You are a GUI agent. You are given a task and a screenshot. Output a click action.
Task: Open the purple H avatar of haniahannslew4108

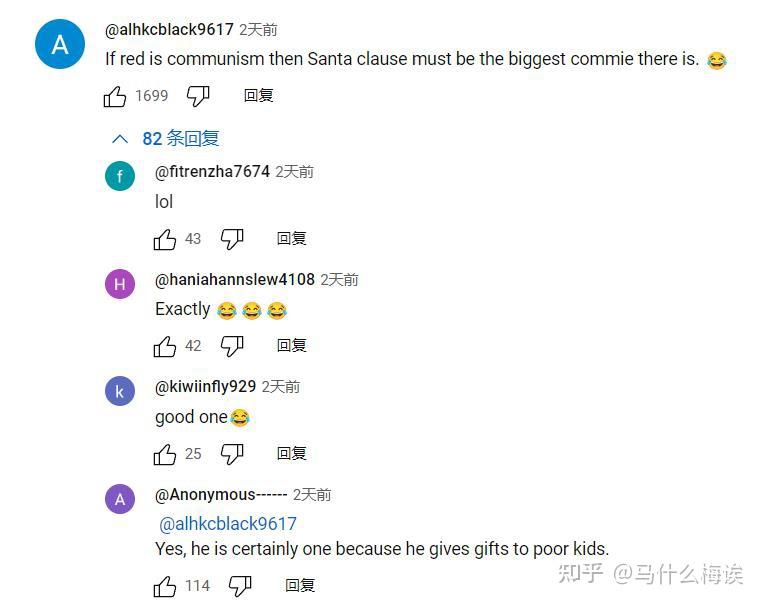click(x=120, y=284)
